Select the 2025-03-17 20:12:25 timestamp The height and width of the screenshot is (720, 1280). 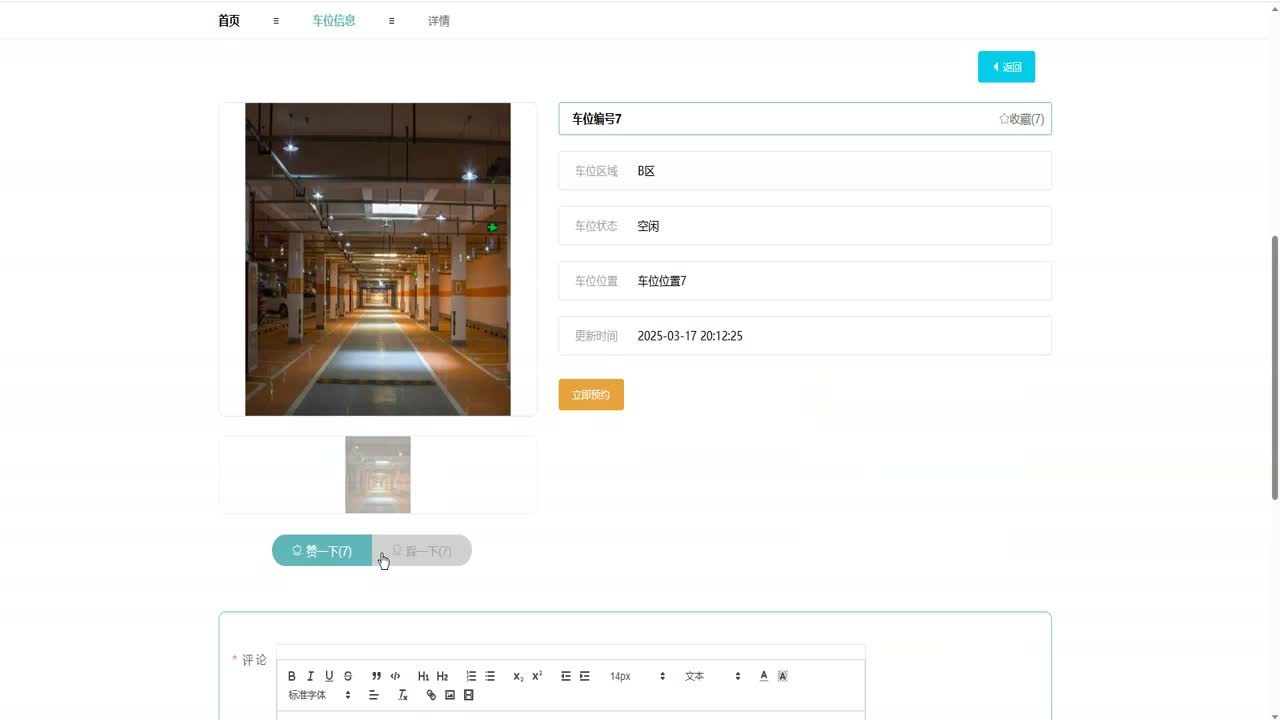(x=690, y=336)
